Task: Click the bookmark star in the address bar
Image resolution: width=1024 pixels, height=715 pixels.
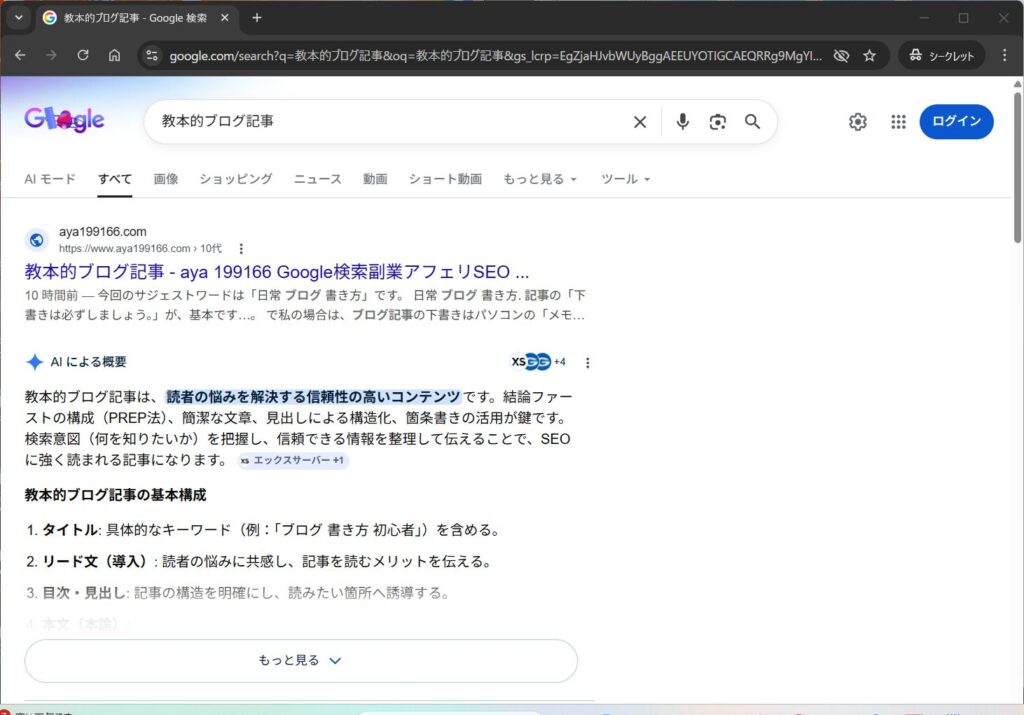Action: point(870,55)
